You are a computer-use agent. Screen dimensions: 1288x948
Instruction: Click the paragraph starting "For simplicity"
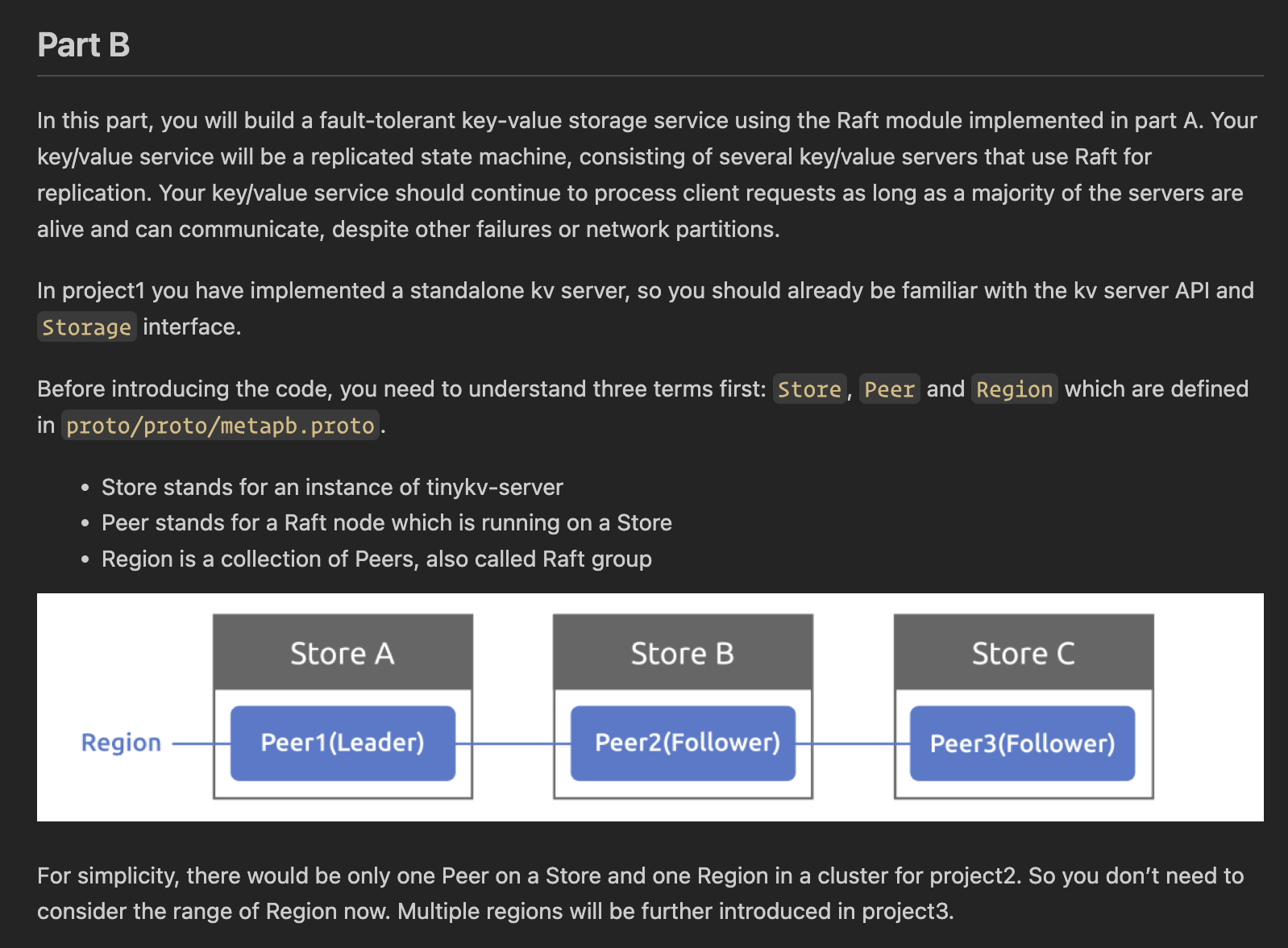click(x=640, y=893)
